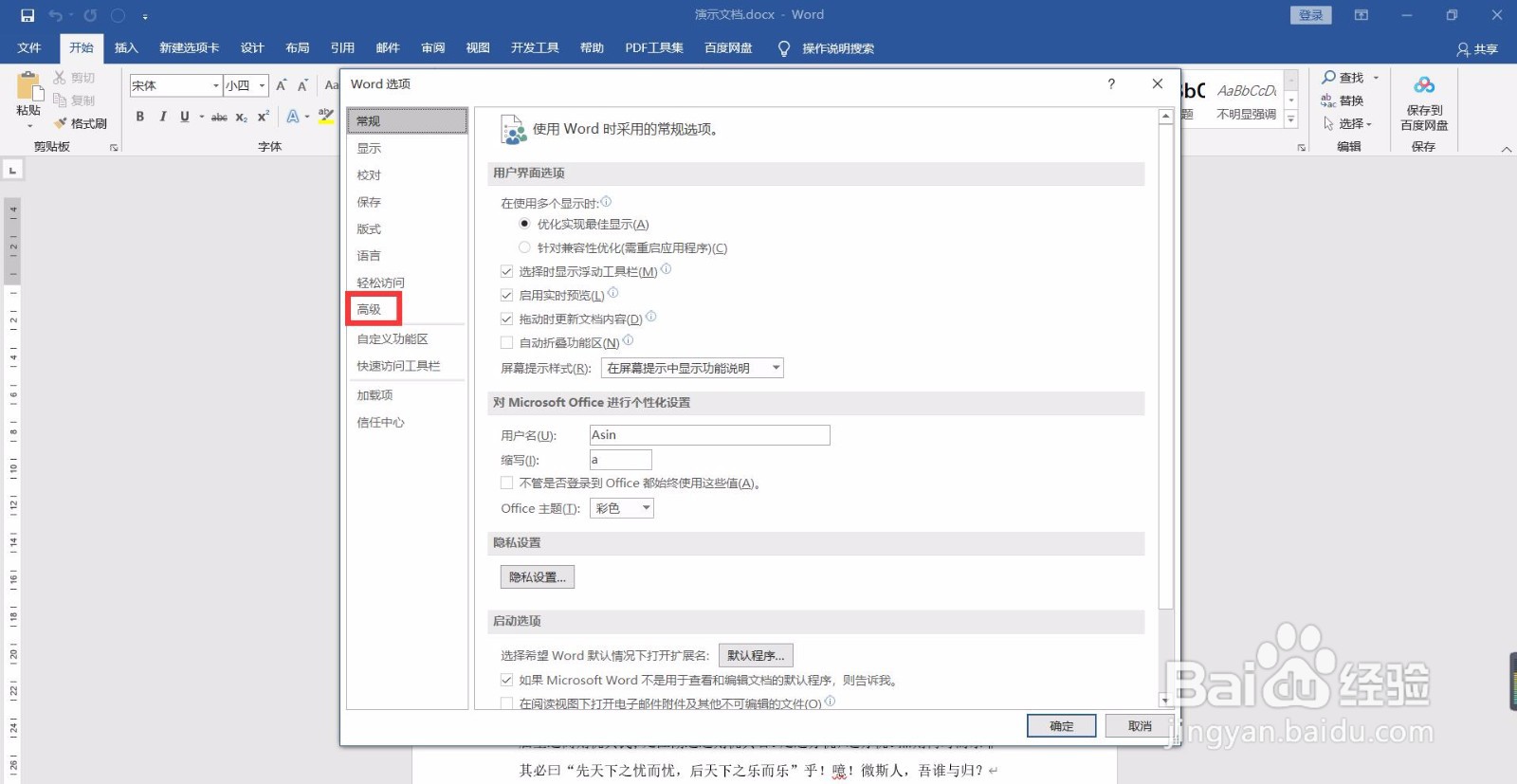Toggle 启用实时预览 checkbox
1517x784 pixels.
(x=507, y=295)
